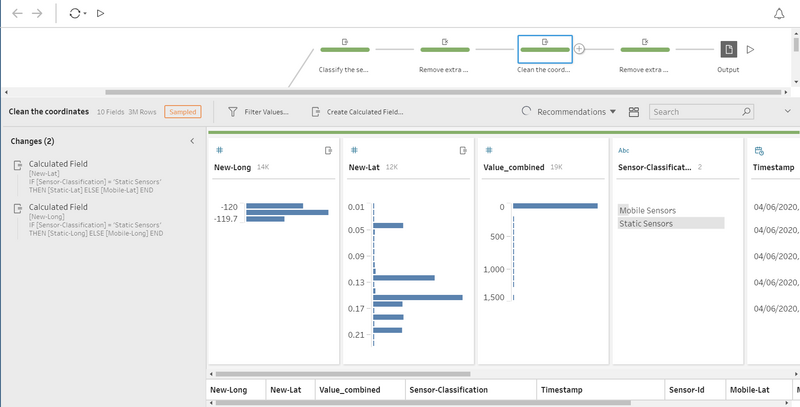Click the Filter Values... button

tap(258, 112)
